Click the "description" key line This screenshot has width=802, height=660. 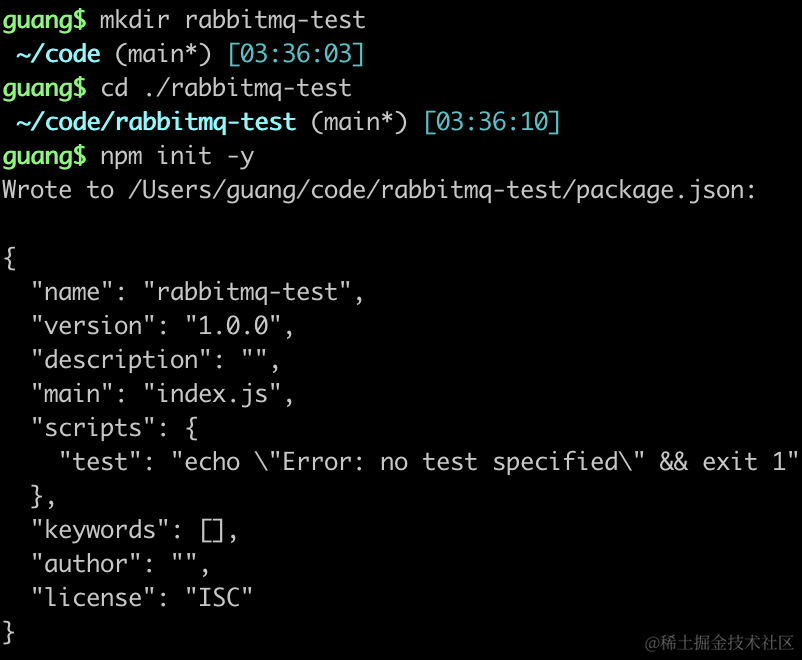[x=155, y=360]
